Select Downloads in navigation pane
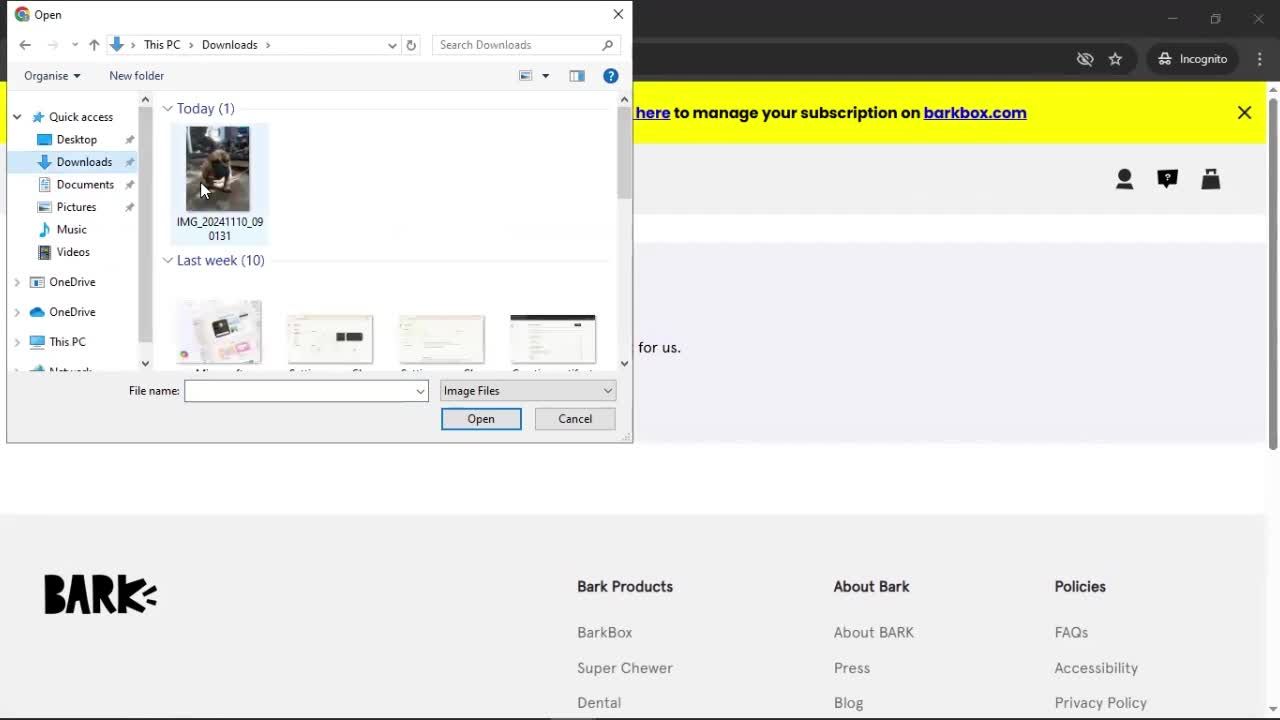Viewport: 1280px width, 720px height. coord(84,162)
